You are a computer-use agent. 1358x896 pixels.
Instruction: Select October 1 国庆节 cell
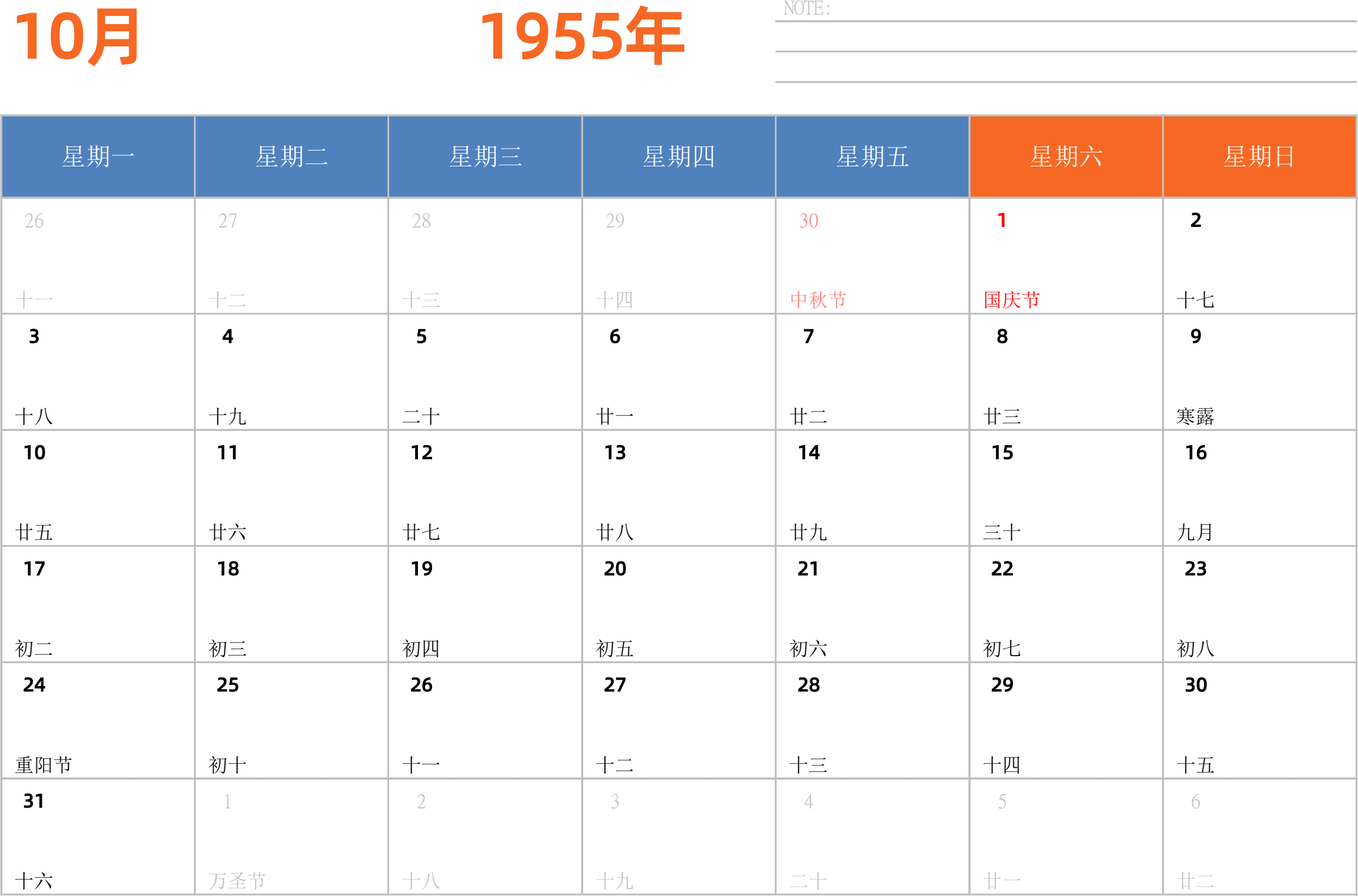coord(1066,256)
